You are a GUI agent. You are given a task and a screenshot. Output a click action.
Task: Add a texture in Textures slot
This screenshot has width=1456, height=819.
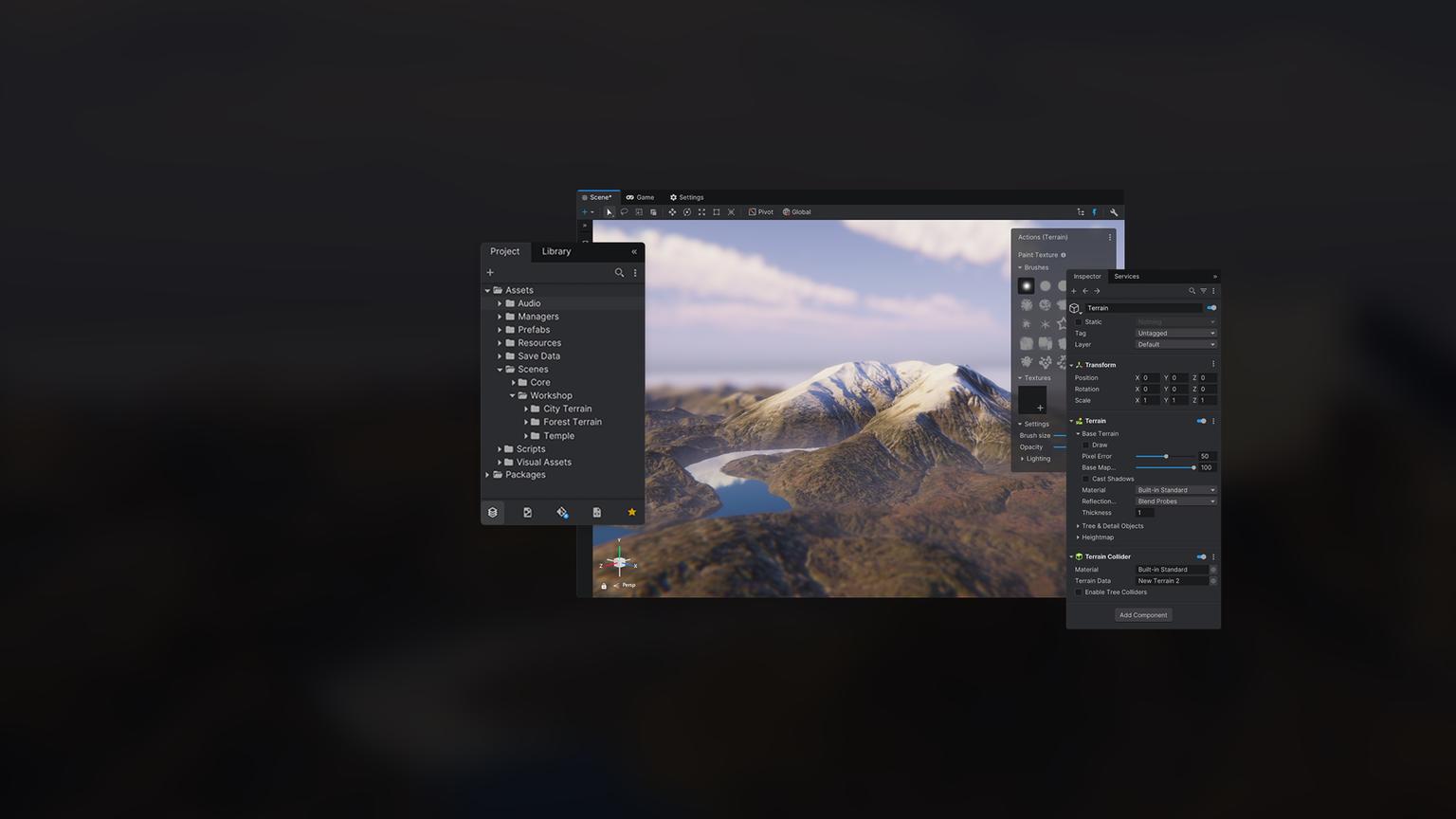click(x=1032, y=401)
